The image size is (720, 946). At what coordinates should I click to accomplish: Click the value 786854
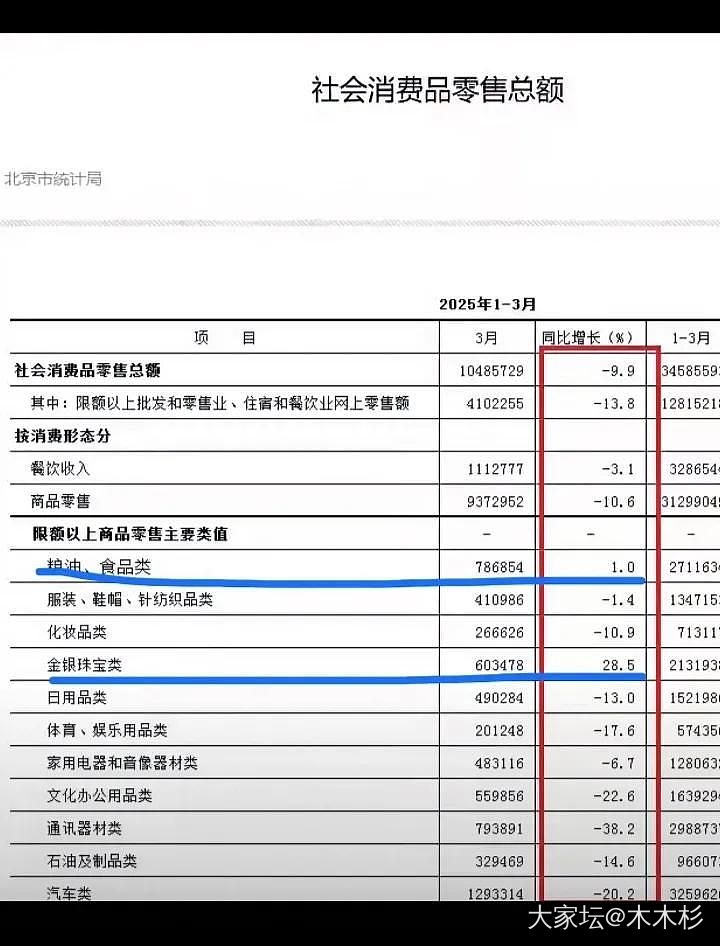(499, 567)
